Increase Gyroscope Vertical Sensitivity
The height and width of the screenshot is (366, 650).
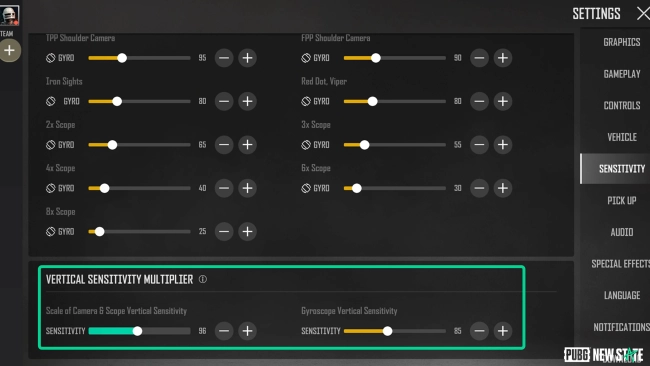503,331
